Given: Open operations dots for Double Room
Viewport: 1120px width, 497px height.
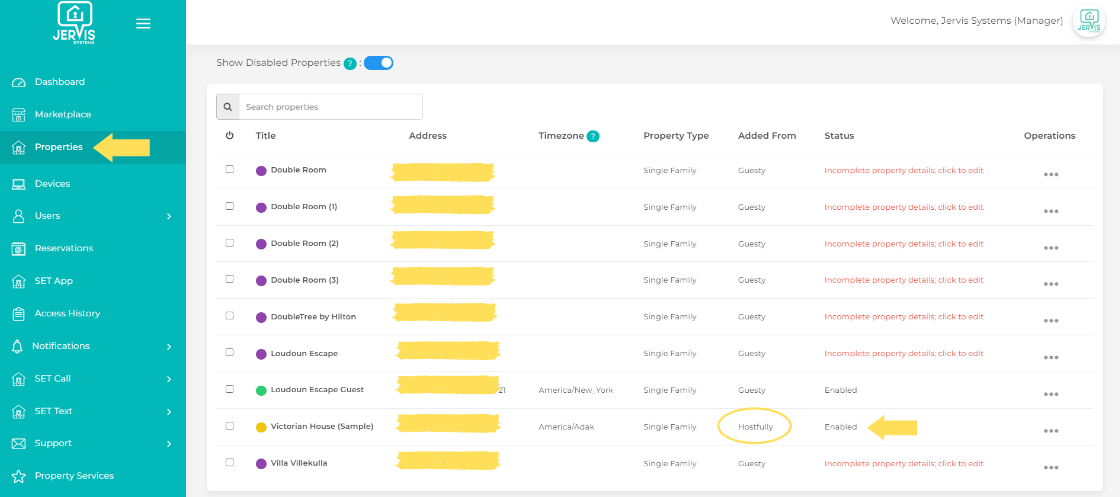Looking at the screenshot, I should (1050, 174).
